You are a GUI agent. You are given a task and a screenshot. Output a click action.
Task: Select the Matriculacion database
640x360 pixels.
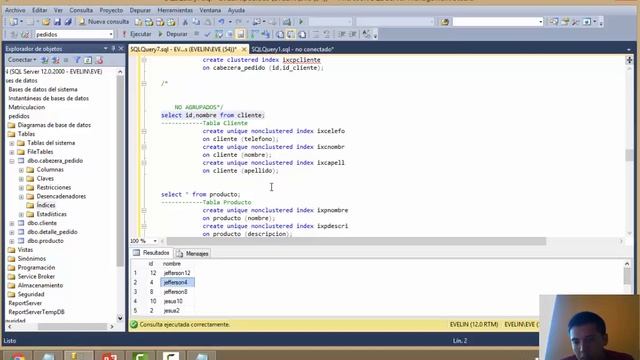[x=27, y=107]
